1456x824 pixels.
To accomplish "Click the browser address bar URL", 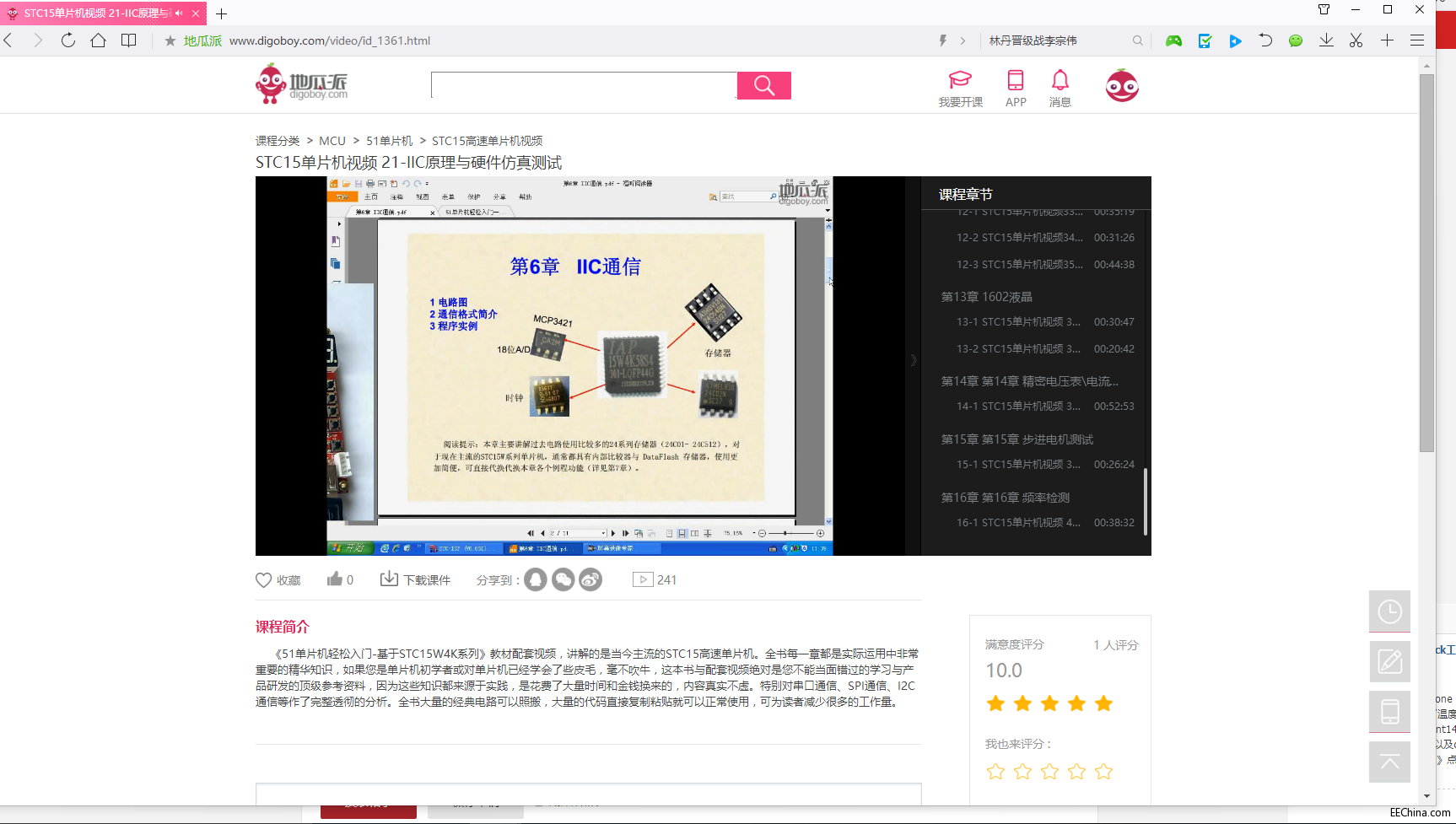I will [x=330, y=40].
